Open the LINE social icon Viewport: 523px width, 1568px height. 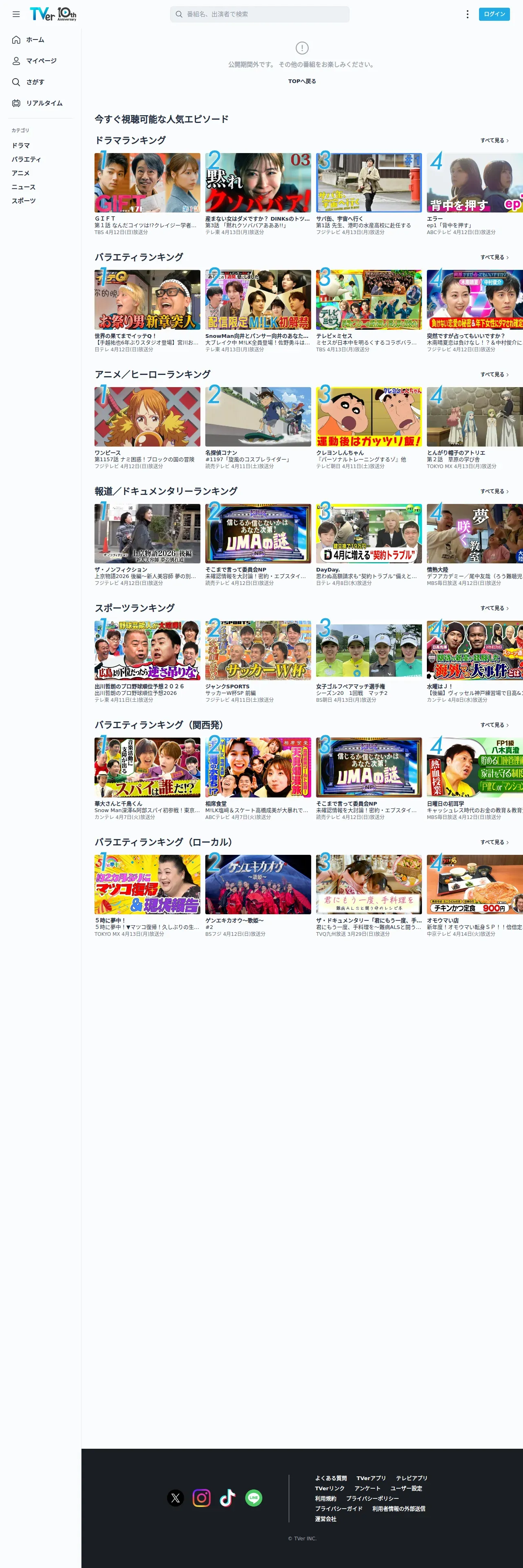pyautogui.click(x=254, y=1498)
